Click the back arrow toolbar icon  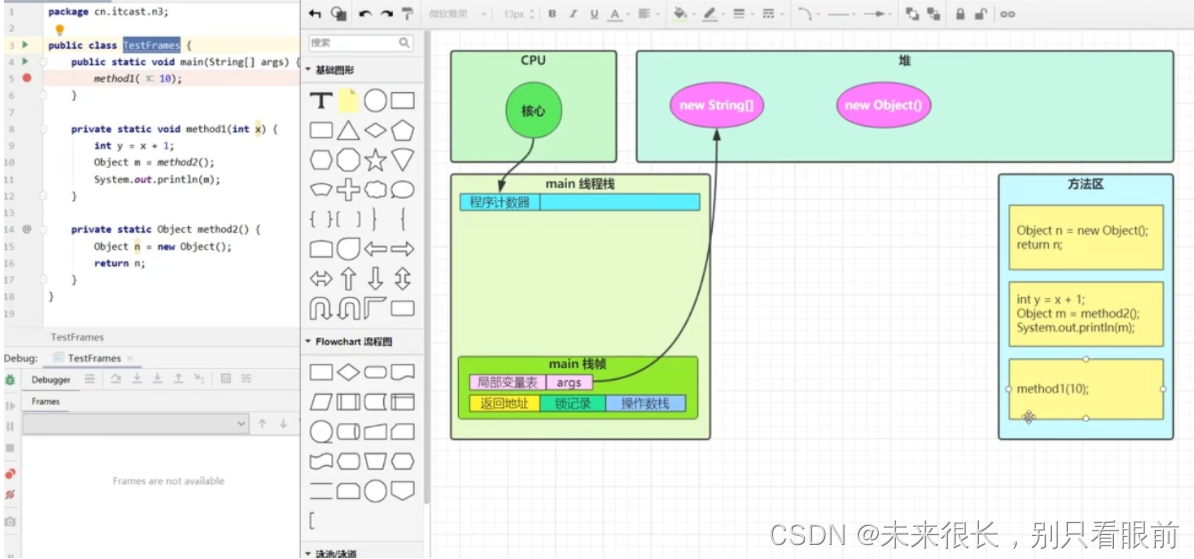pos(314,14)
